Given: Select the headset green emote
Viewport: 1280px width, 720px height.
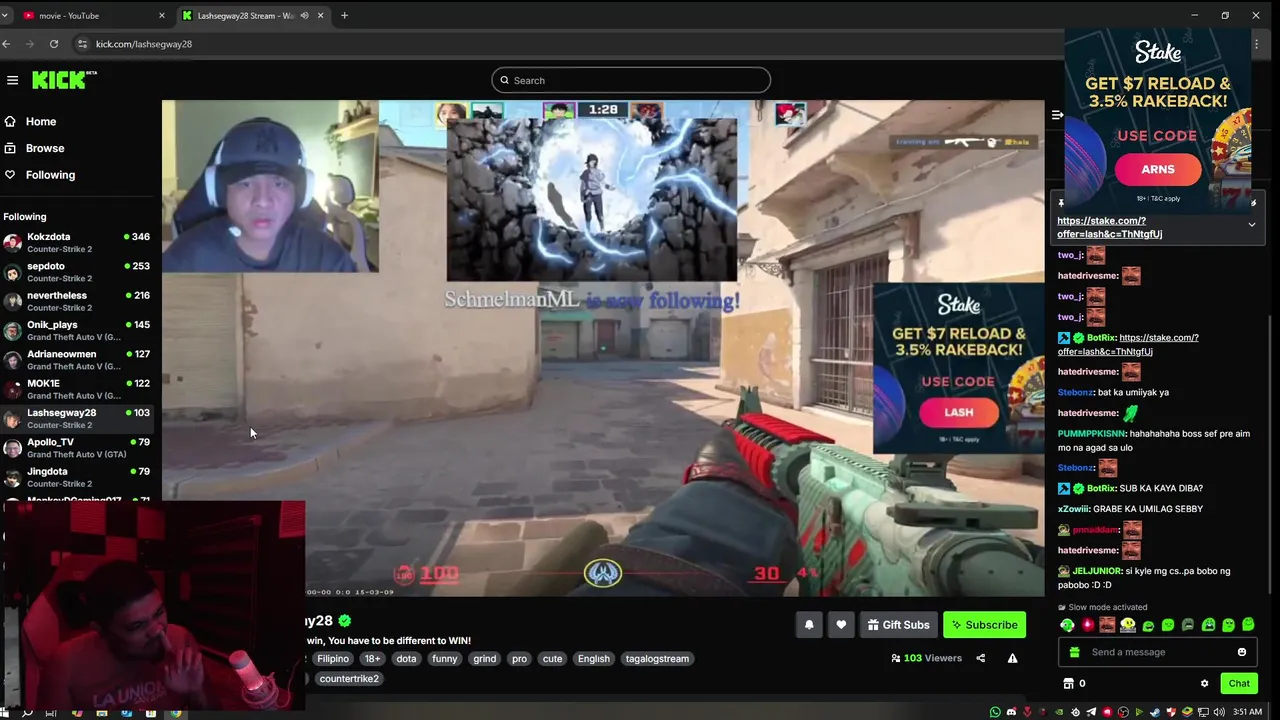Looking at the screenshot, I should pos(1067,625).
